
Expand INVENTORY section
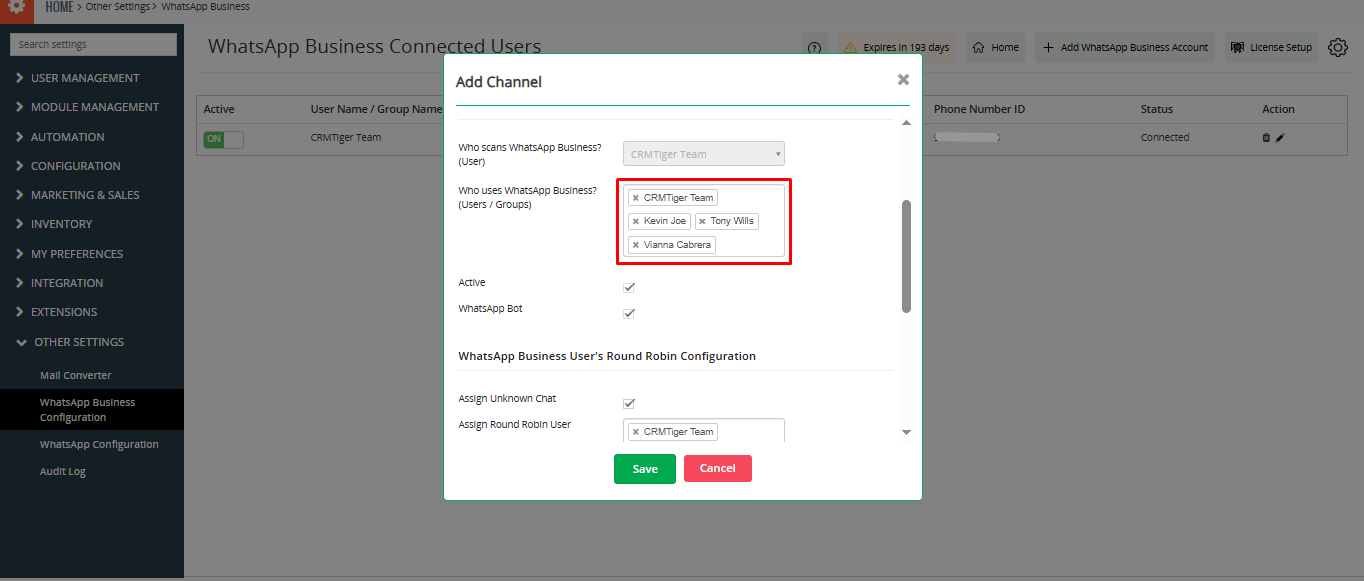[54, 224]
